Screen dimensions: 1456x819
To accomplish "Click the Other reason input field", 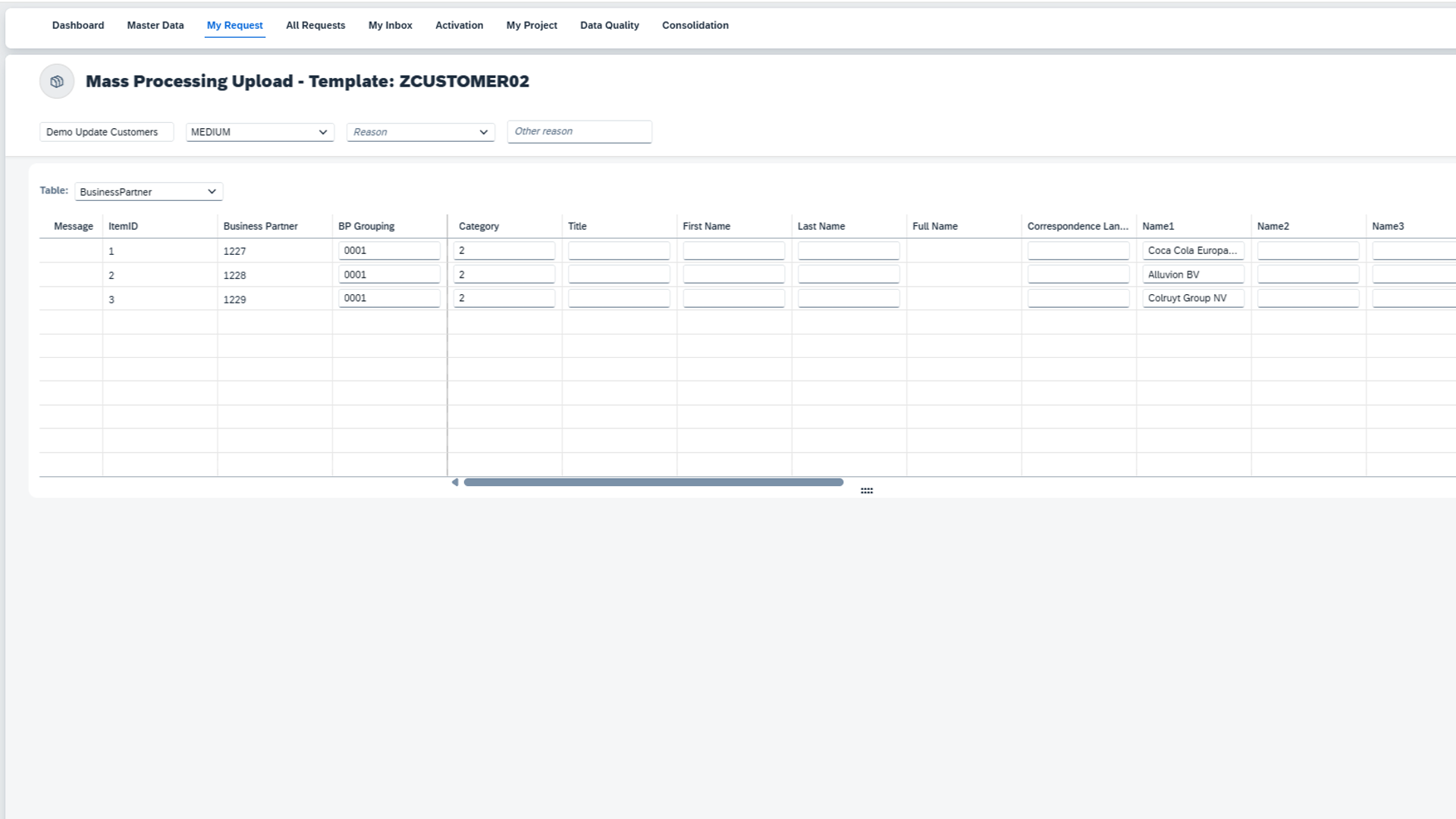I will coord(579,131).
